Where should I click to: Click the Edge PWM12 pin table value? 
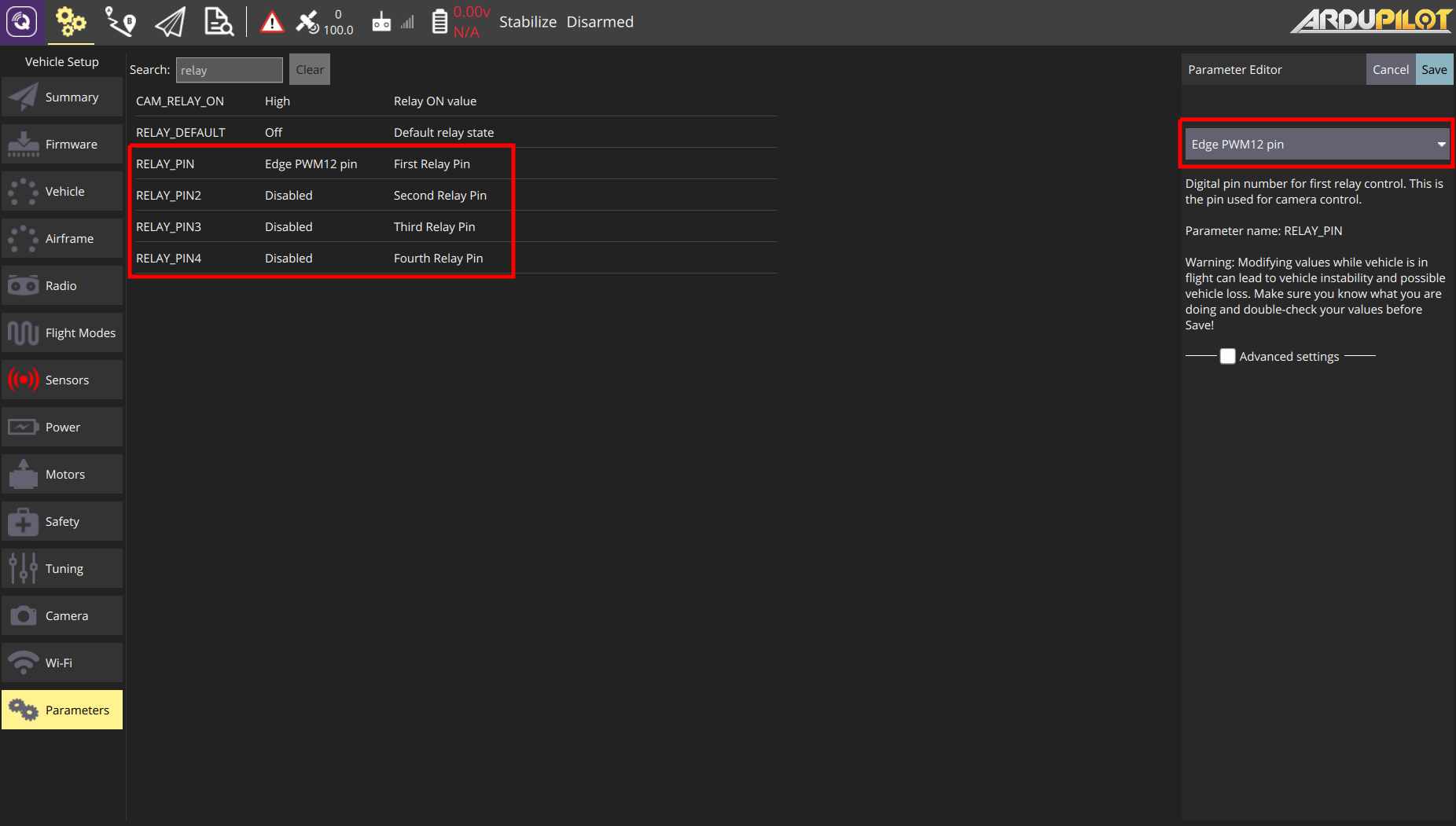click(311, 164)
